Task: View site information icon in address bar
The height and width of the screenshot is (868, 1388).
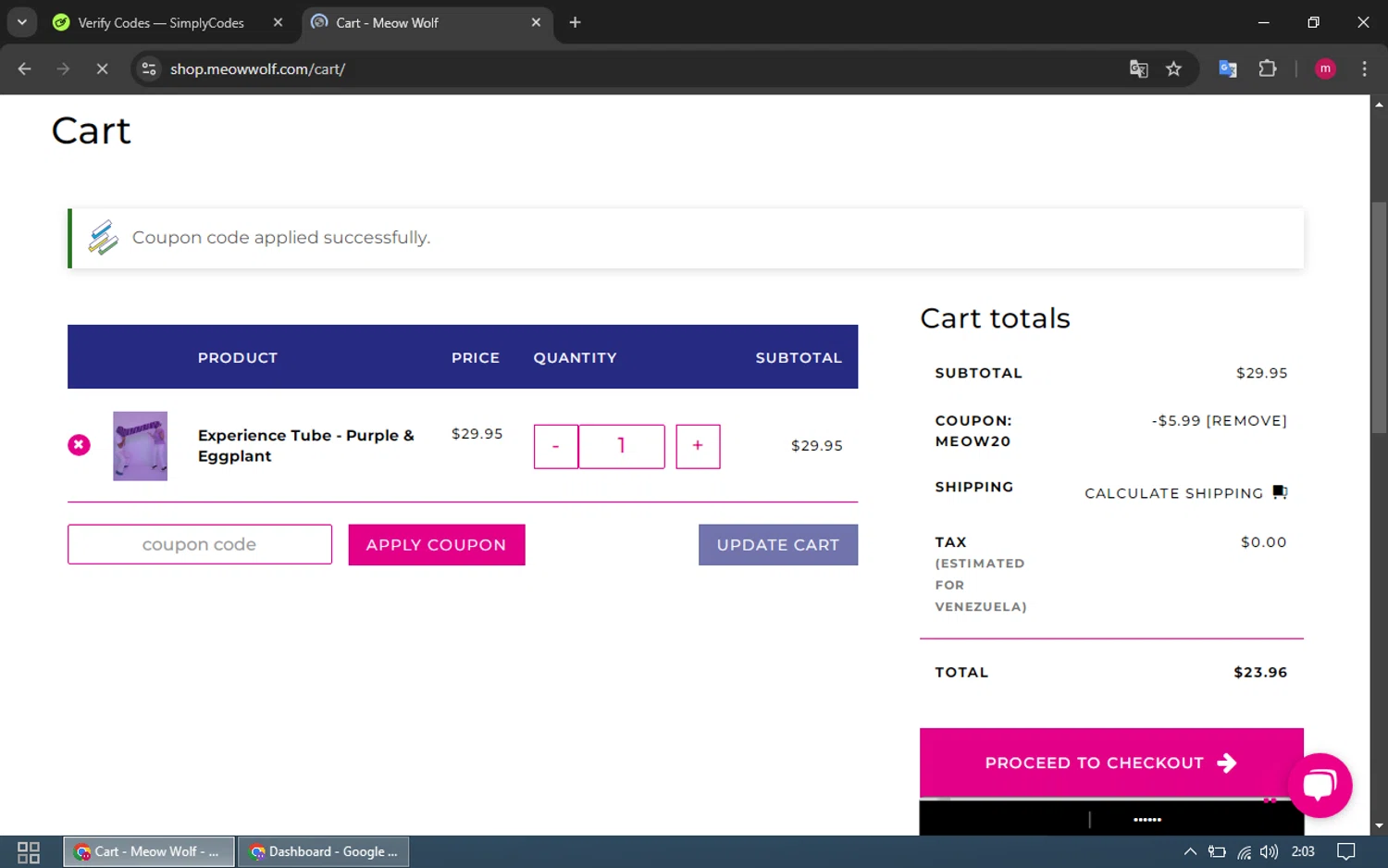Action: [x=149, y=68]
